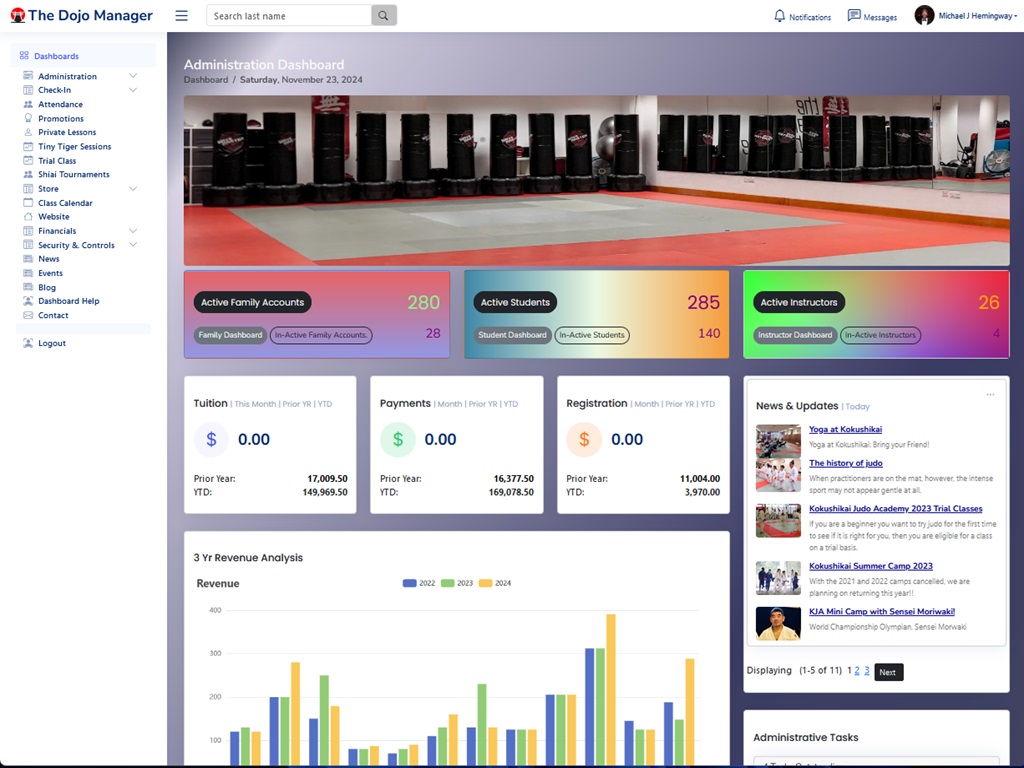Screen dimensions: 1024x768
Task: Open the Messages chat icon
Action: [x=854, y=16]
